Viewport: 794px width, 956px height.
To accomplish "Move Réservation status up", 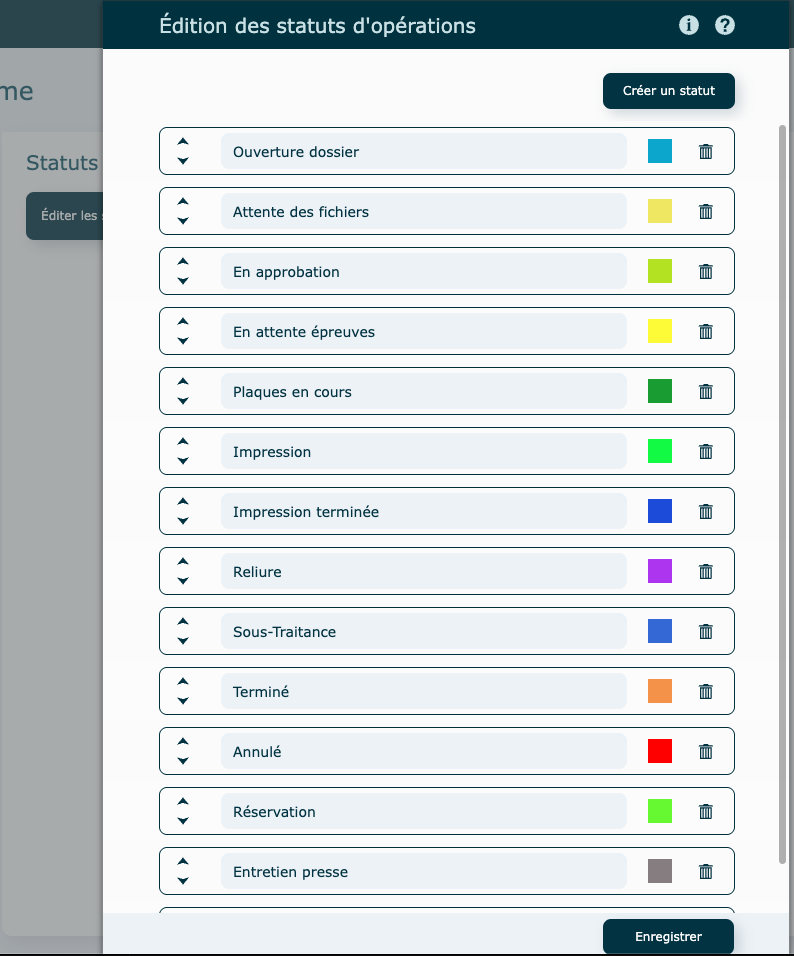I will point(183,802).
